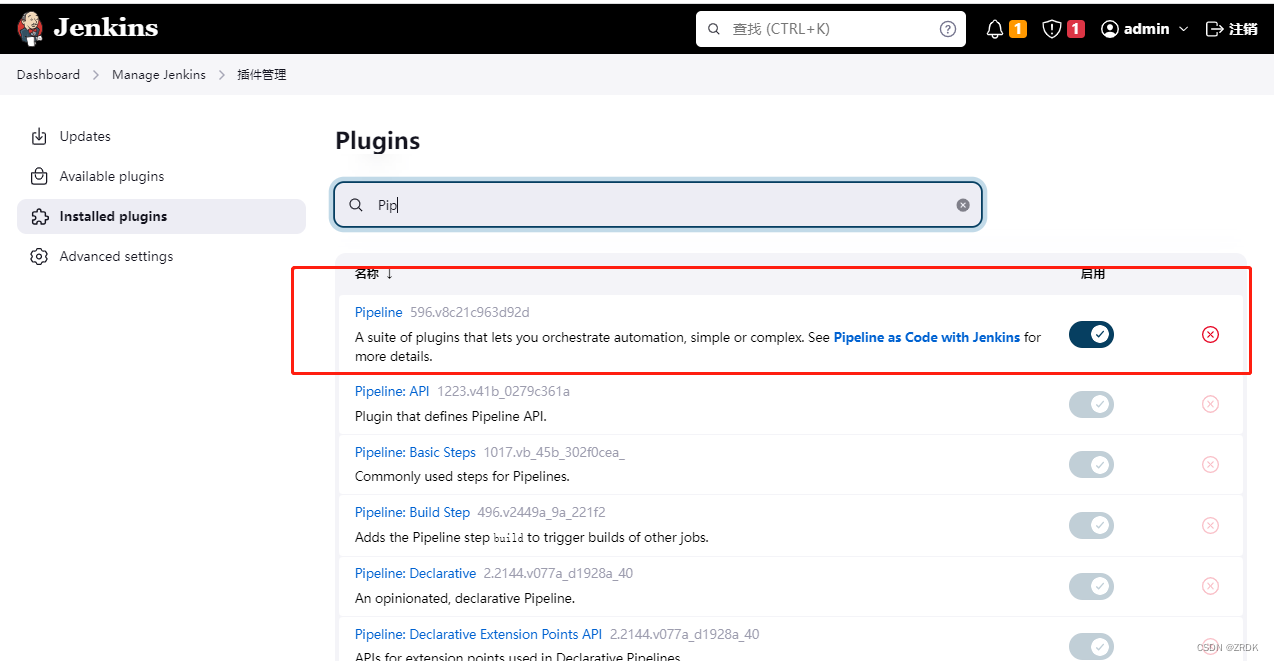The height and width of the screenshot is (661, 1274).
Task: Click the Updates download icon in the sidebar
Action: click(39, 136)
